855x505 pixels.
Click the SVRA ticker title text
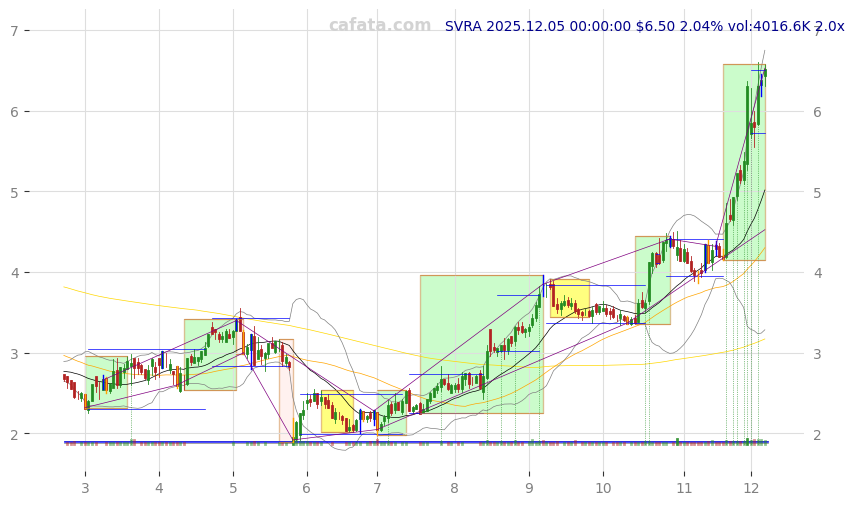coord(644,26)
